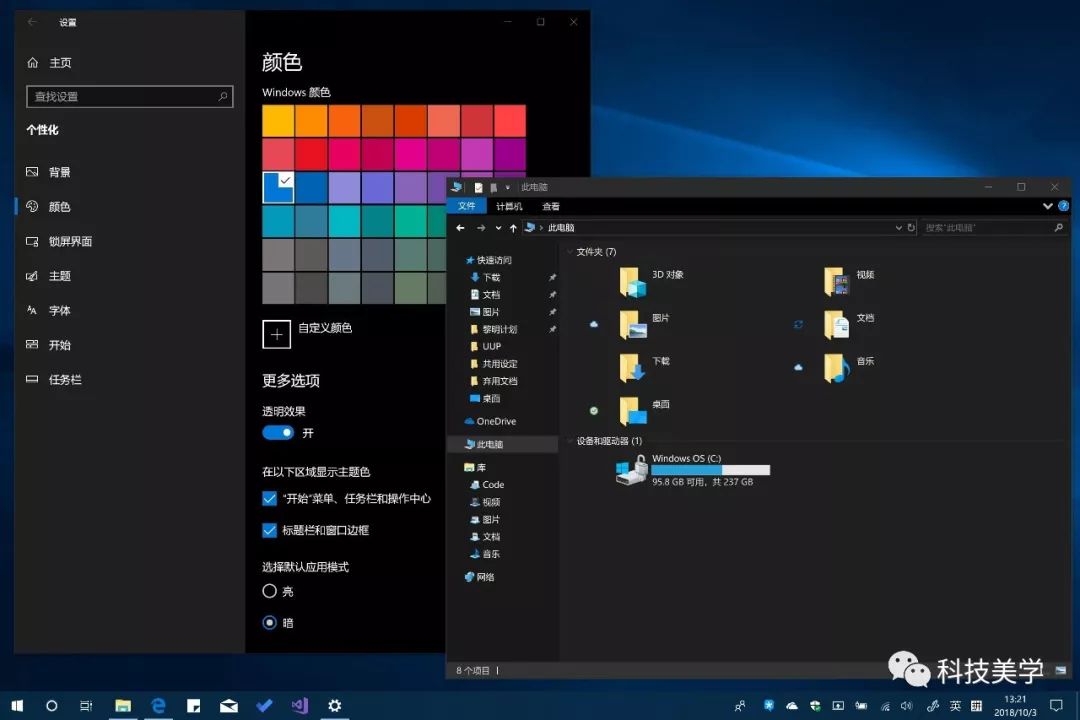Viewport: 1080px width, 720px height.
Task: Open Task View from the taskbar
Action: pyautogui.click(x=86, y=706)
